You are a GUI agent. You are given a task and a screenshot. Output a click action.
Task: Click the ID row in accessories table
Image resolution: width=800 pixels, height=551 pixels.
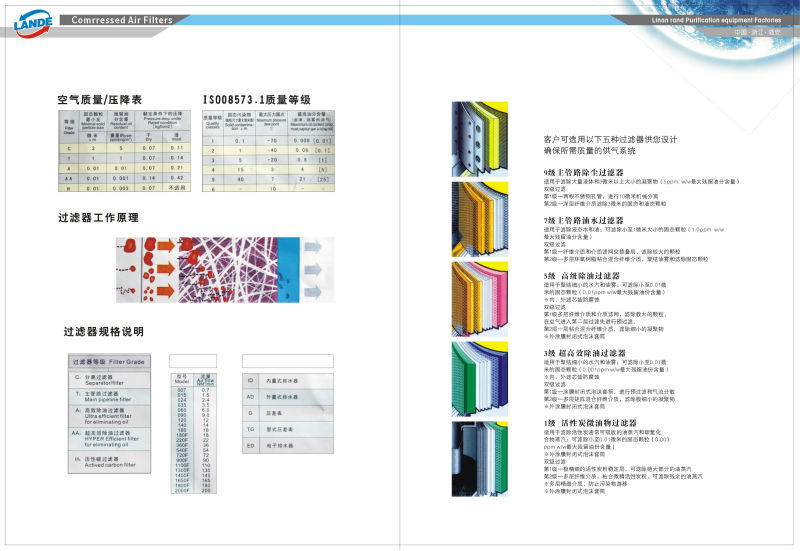276,381
